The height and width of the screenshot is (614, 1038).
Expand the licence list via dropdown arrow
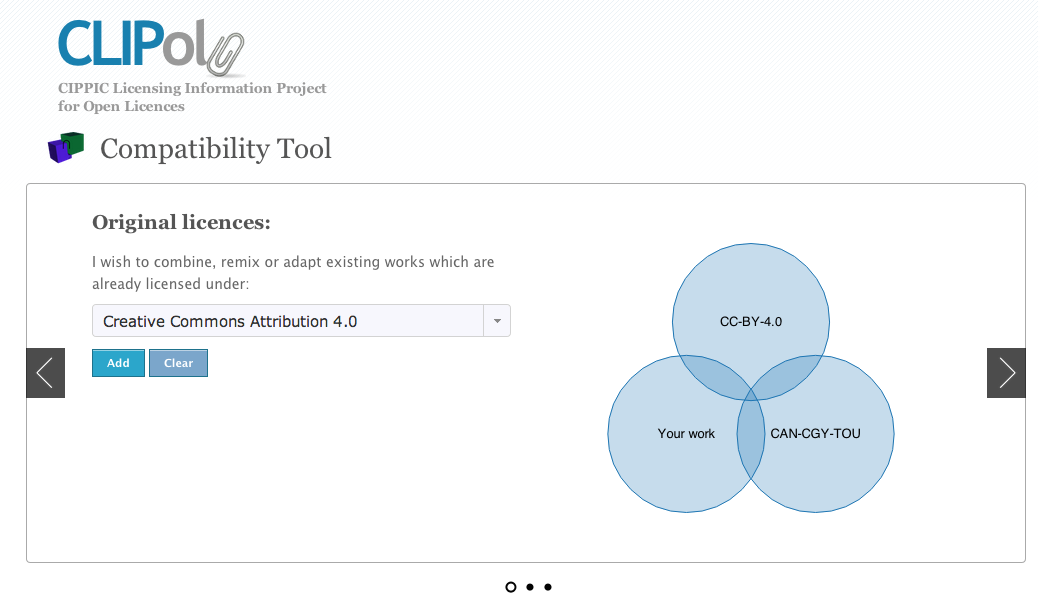[497, 321]
